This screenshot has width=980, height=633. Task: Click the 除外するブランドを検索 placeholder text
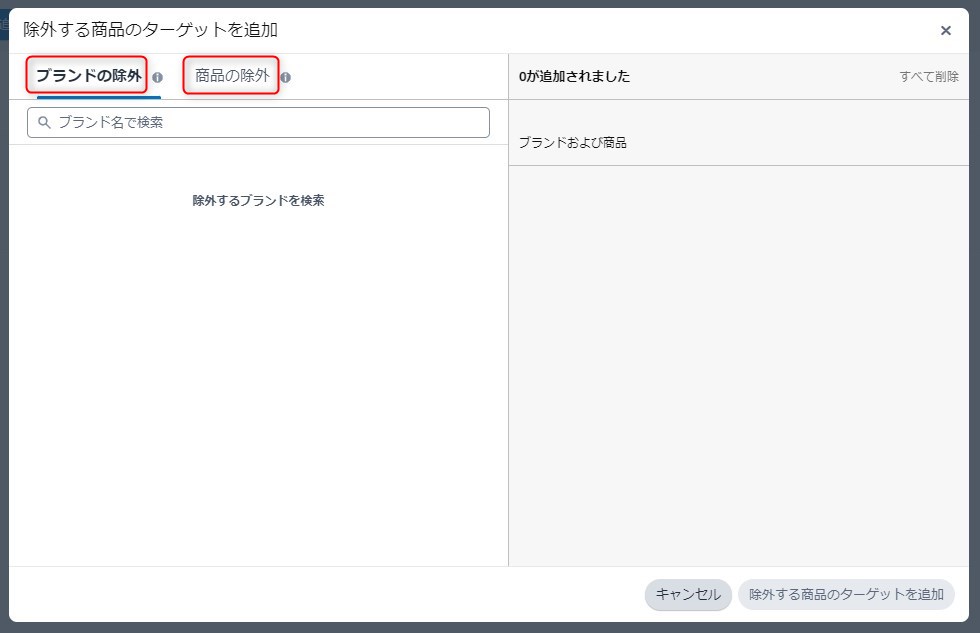[x=258, y=201]
